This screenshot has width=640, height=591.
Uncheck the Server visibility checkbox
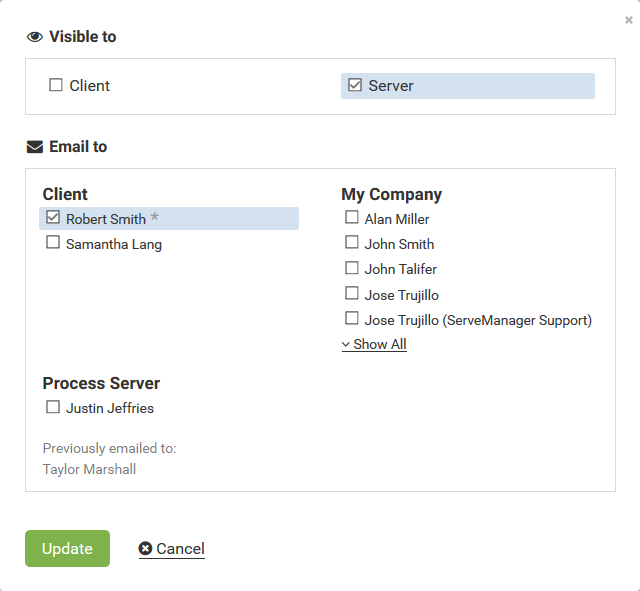click(x=355, y=85)
